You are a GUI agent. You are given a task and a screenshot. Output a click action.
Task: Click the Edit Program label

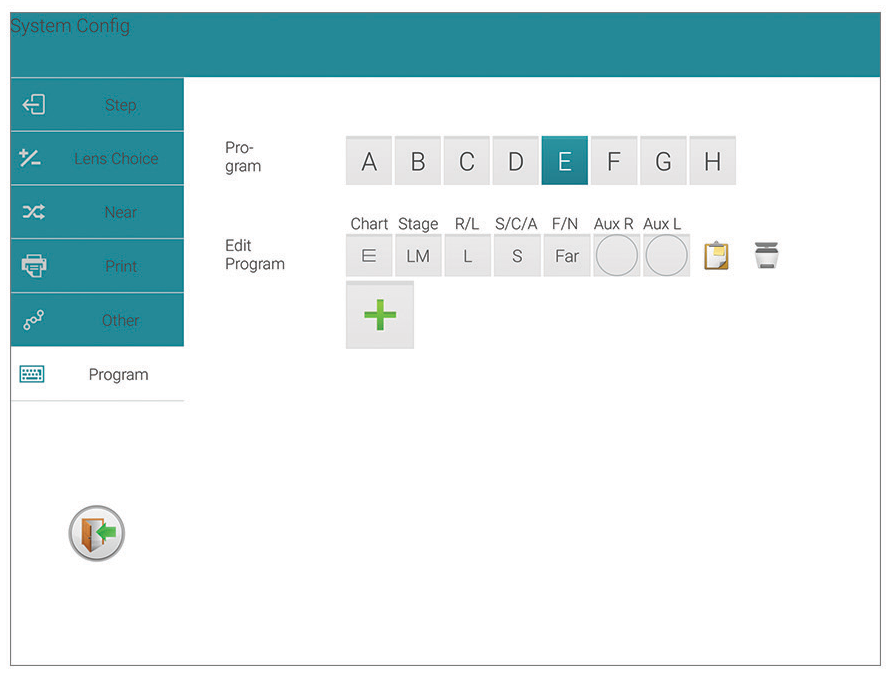coord(254,255)
